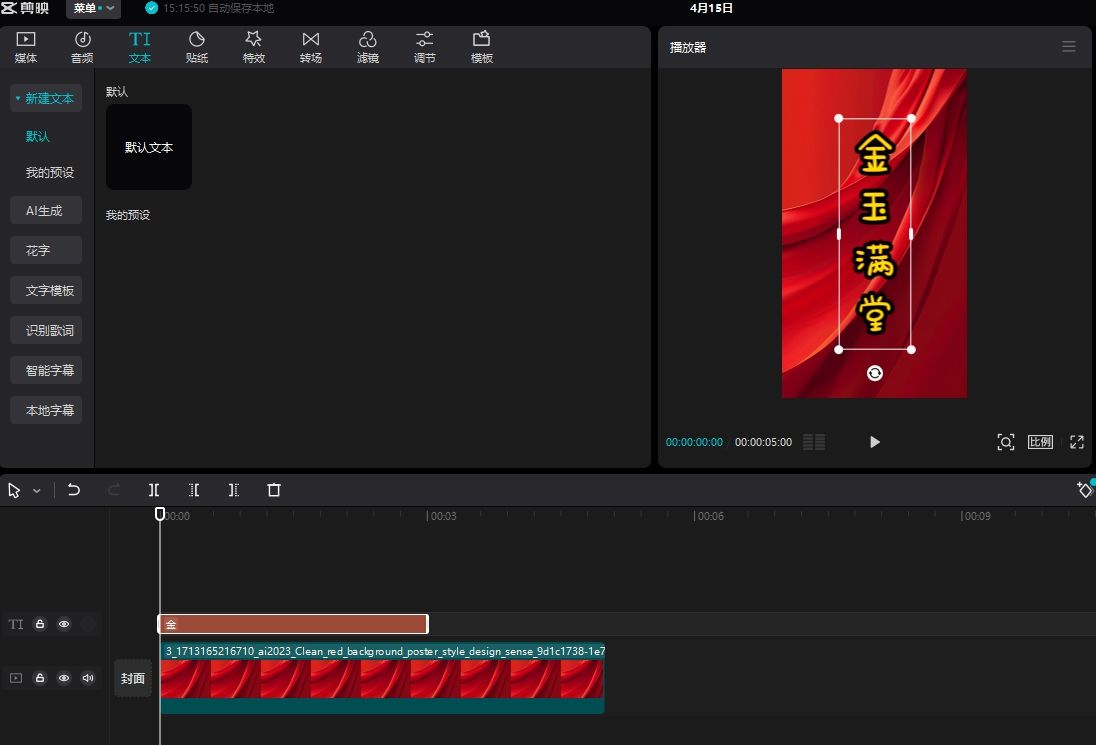Screen dimensions: 1096x745
Task: Open the 滤镜 filters panel
Action: click(x=368, y=46)
